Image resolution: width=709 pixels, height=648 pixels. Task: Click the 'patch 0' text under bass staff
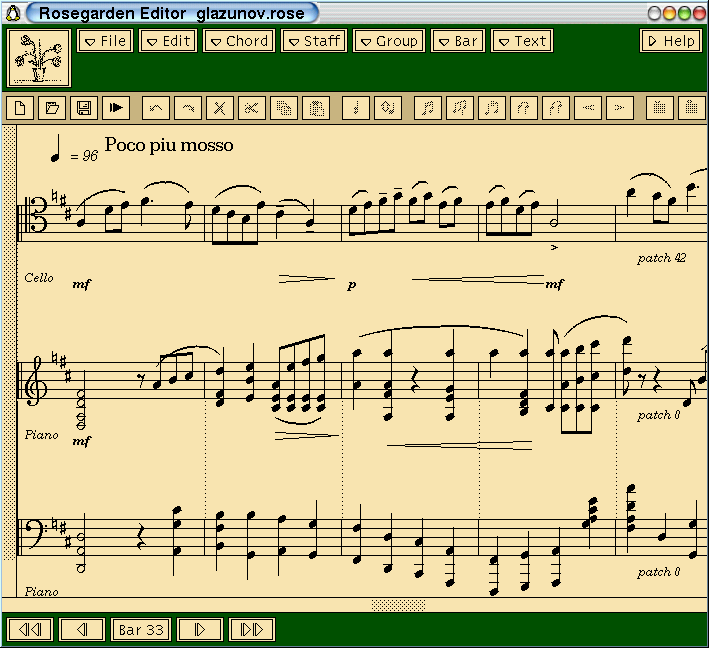tap(658, 572)
